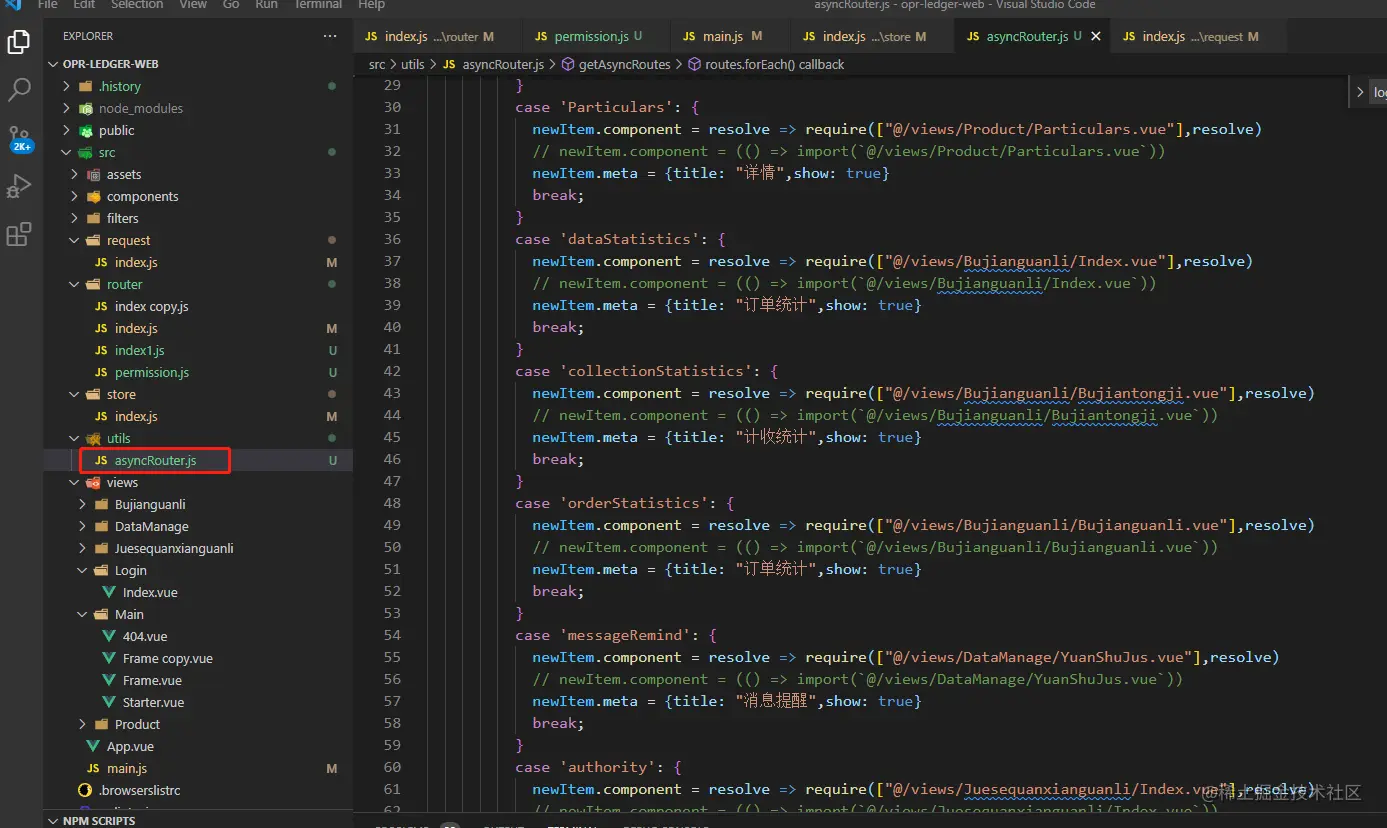Open the Edit menu

pyautogui.click(x=84, y=4)
